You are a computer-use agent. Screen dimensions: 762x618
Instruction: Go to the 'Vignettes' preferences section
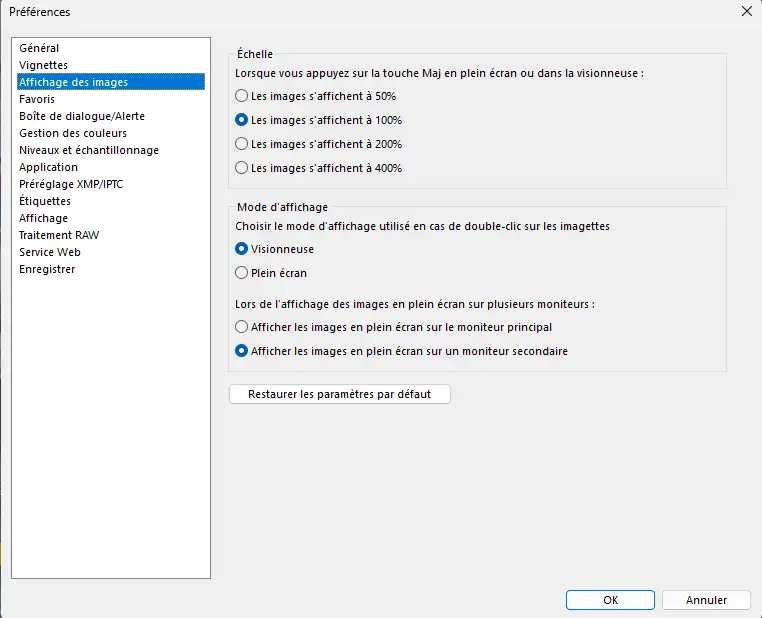(x=44, y=65)
